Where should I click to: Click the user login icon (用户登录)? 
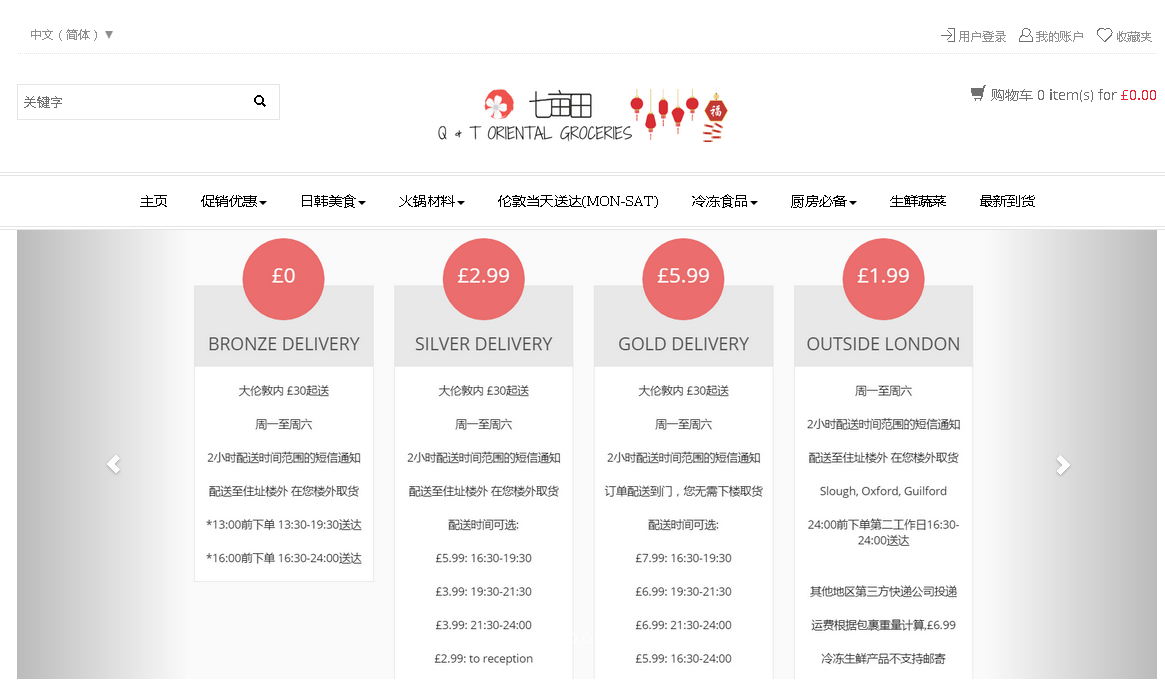pos(947,35)
